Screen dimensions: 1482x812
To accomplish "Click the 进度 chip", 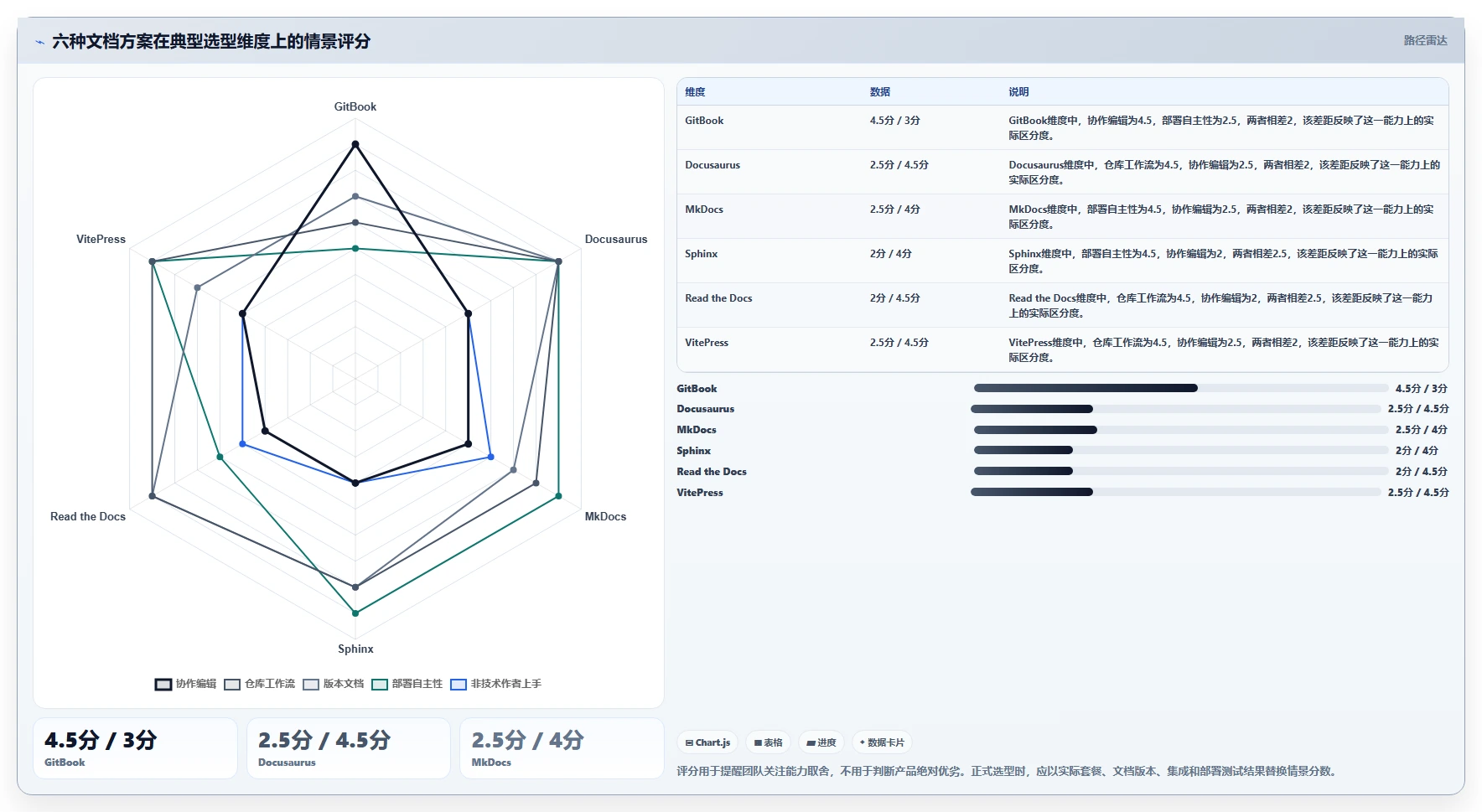I will (x=821, y=742).
